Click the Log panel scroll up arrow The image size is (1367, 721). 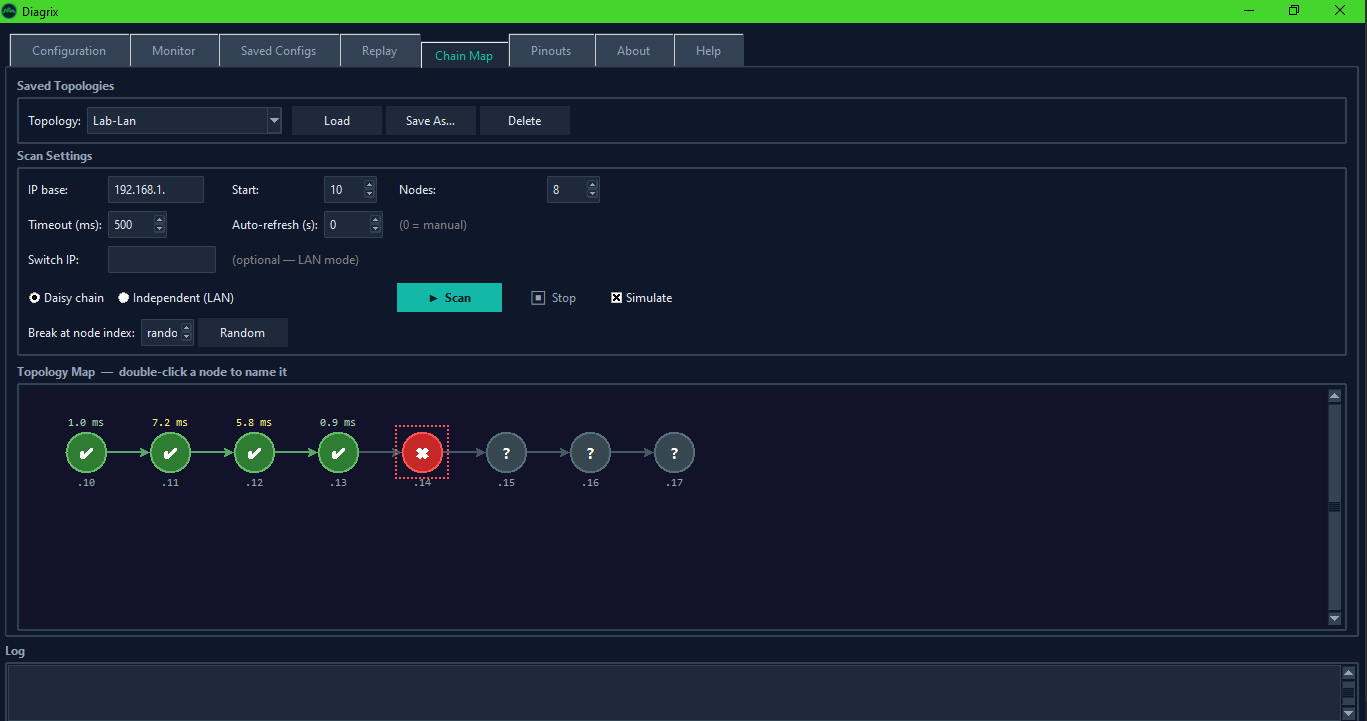tap(1348, 673)
